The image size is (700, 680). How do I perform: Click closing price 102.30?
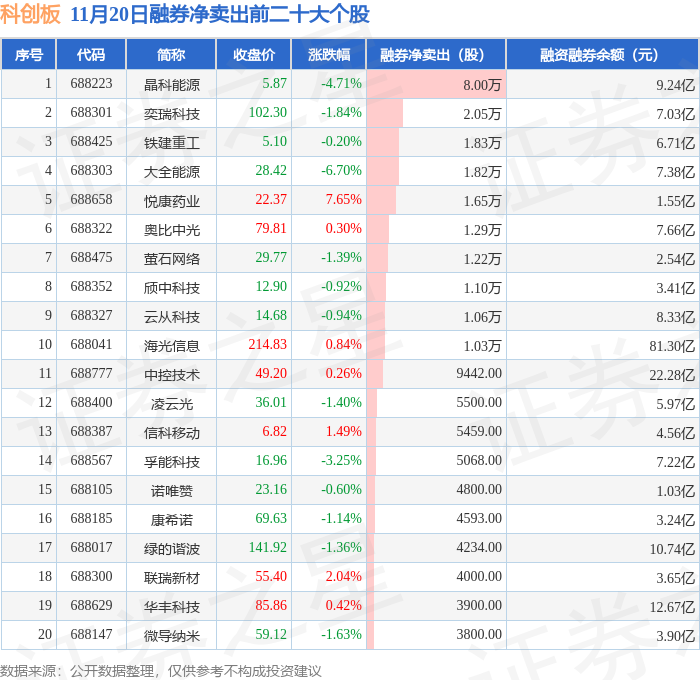[x=267, y=113]
